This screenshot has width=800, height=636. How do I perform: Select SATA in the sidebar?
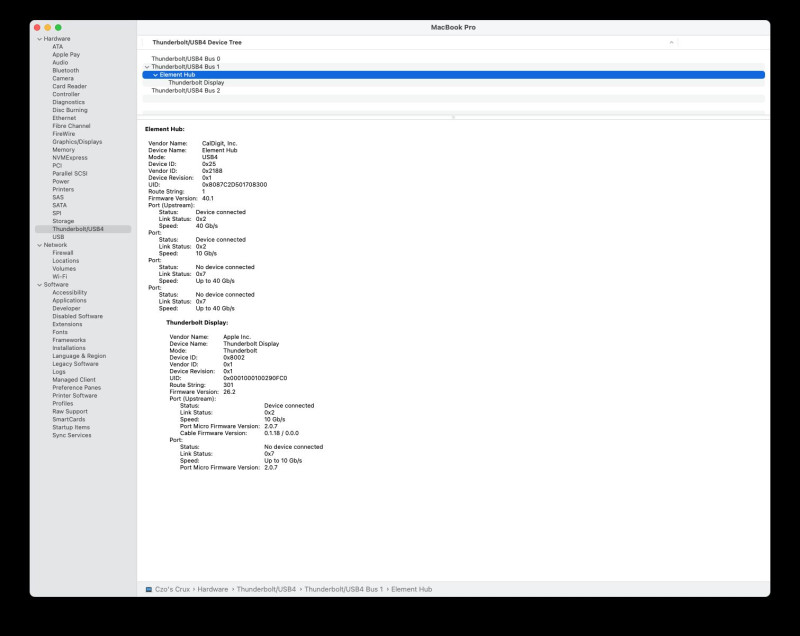[60, 205]
